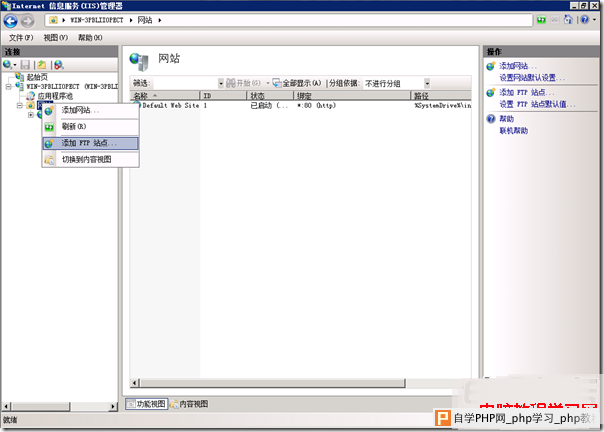
Task: Click 设置网站默认设置 link in Actions pane
Action: coord(533,77)
